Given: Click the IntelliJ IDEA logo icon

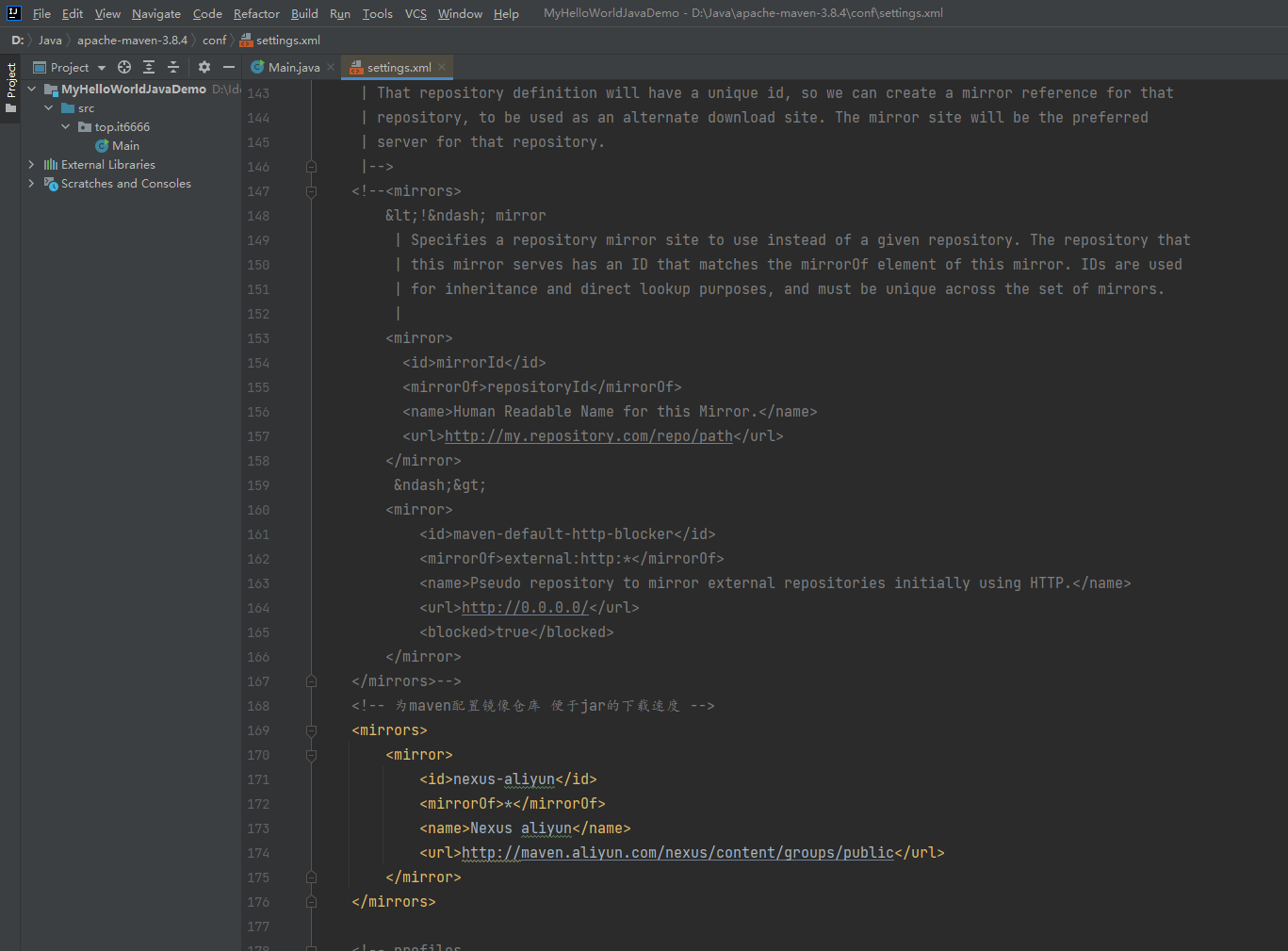Looking at the screenshot, I should pyautogui.click(x=13, y=13).
